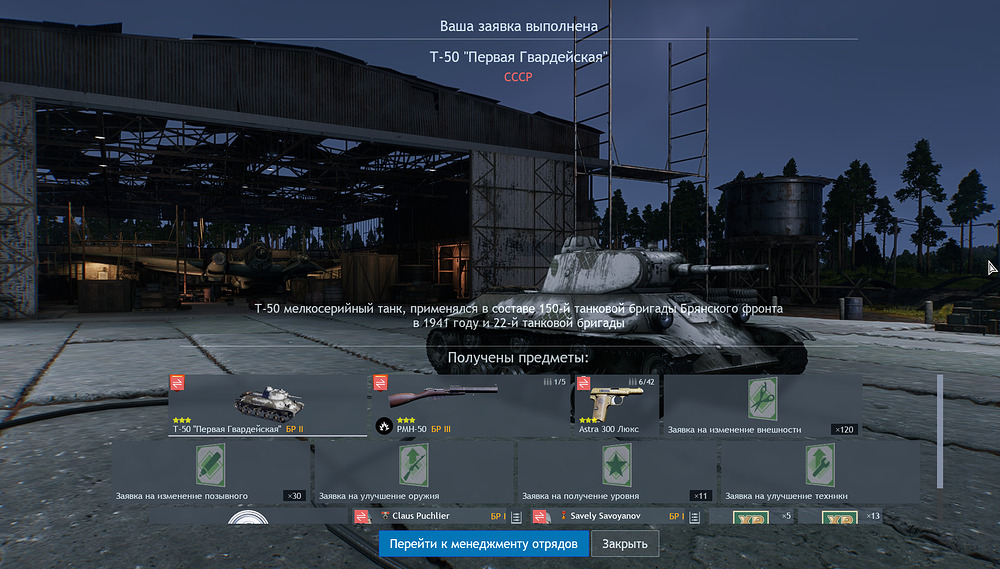The image size is (1000, 569).
Task: Click the appearance change order scissors icon
Action: (x=763, y=399)
